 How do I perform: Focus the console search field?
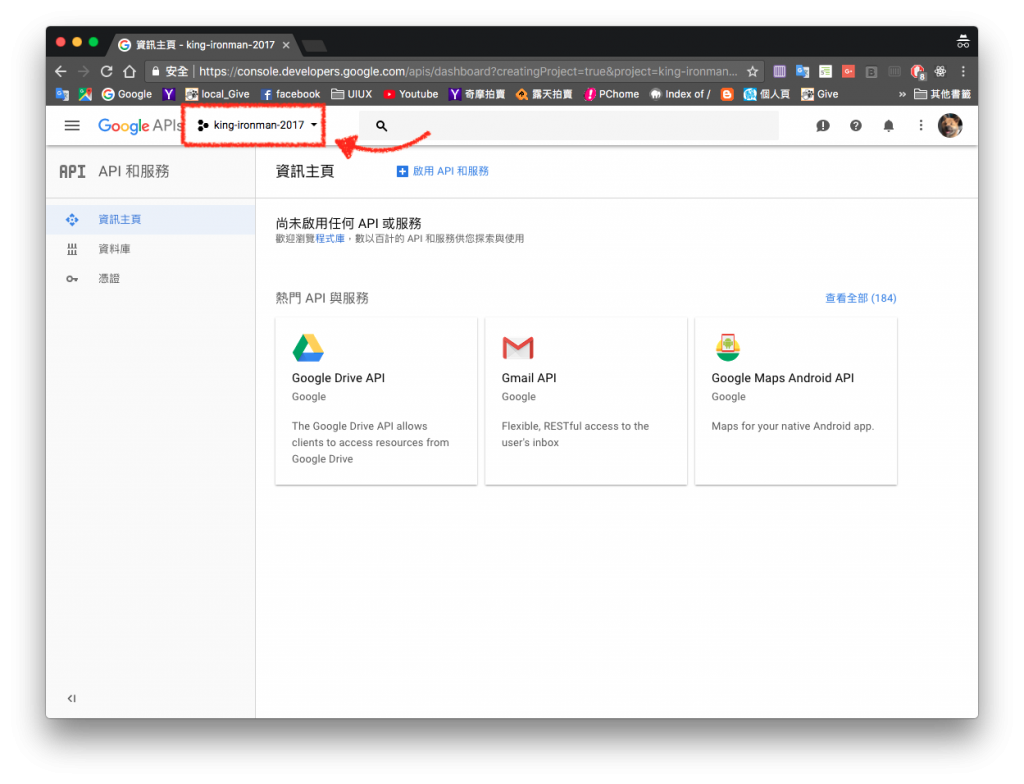[569, 125]
